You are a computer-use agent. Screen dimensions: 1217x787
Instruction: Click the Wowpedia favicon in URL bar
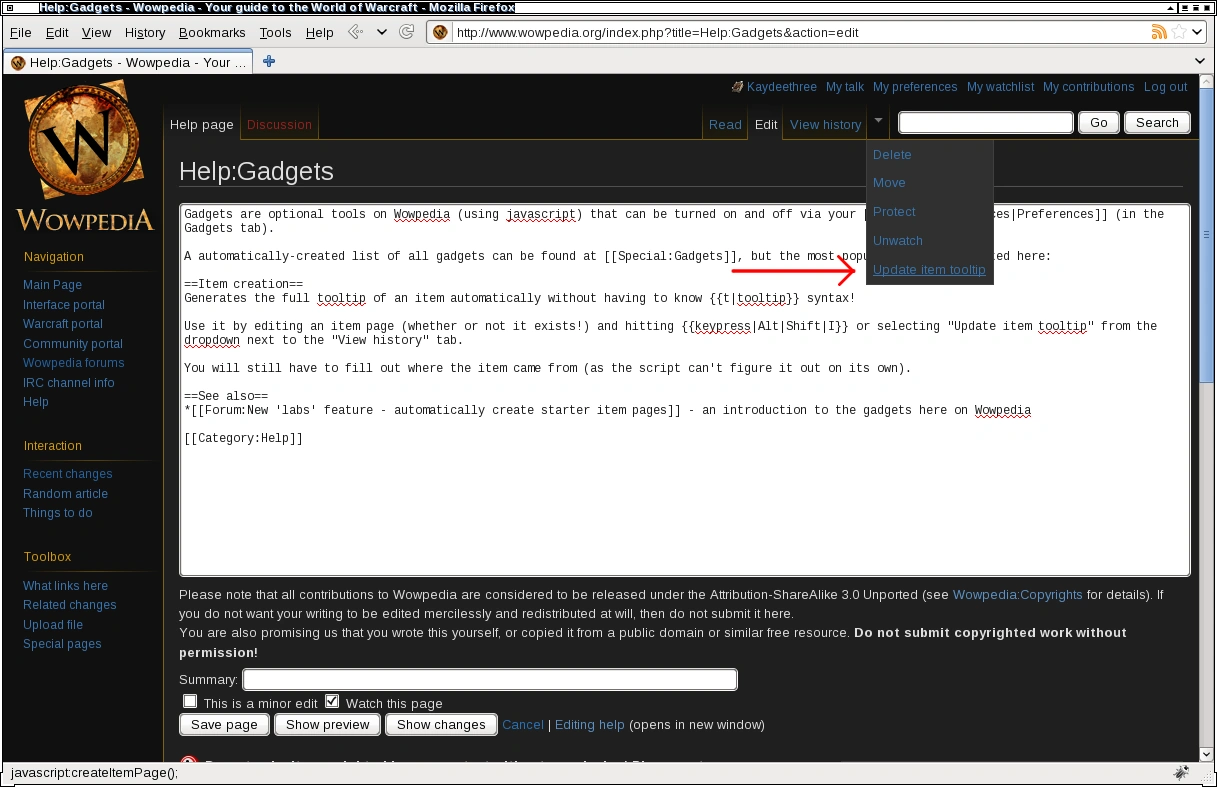click(x=440, y=32)
